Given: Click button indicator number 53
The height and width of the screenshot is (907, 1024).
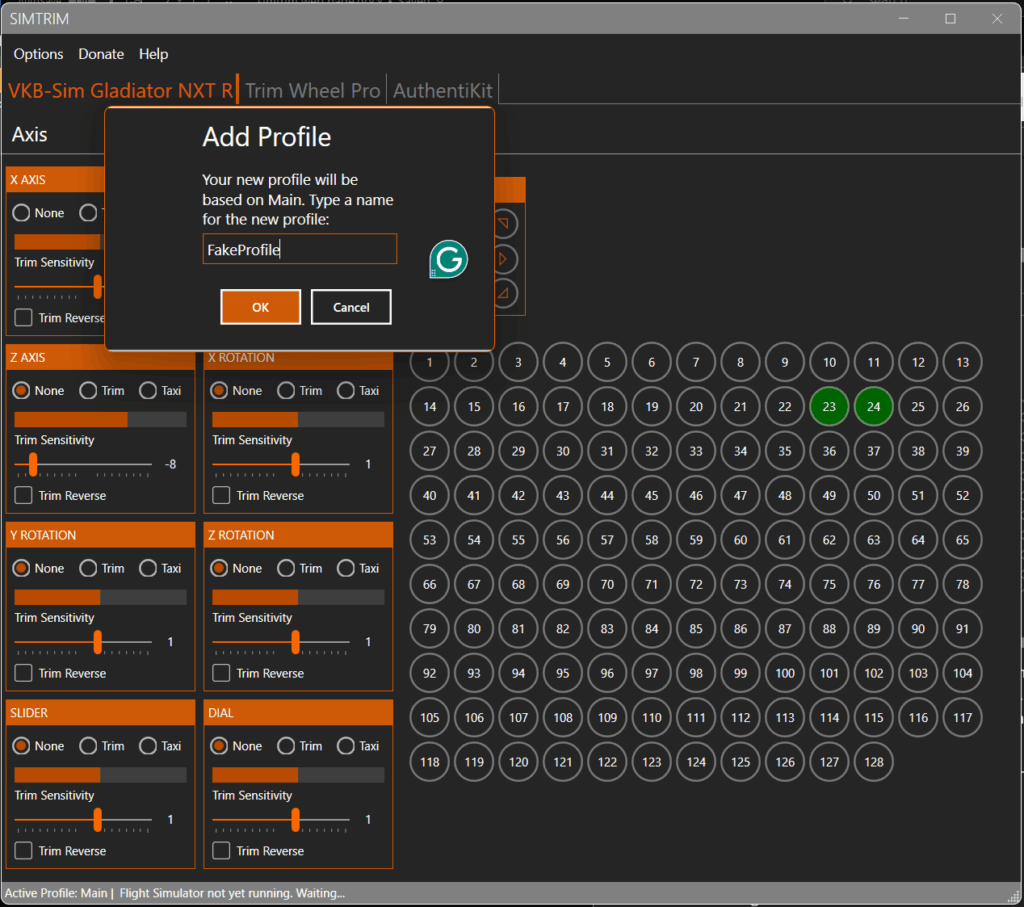Looking at the screenshot, I should [x=429, y=539].
